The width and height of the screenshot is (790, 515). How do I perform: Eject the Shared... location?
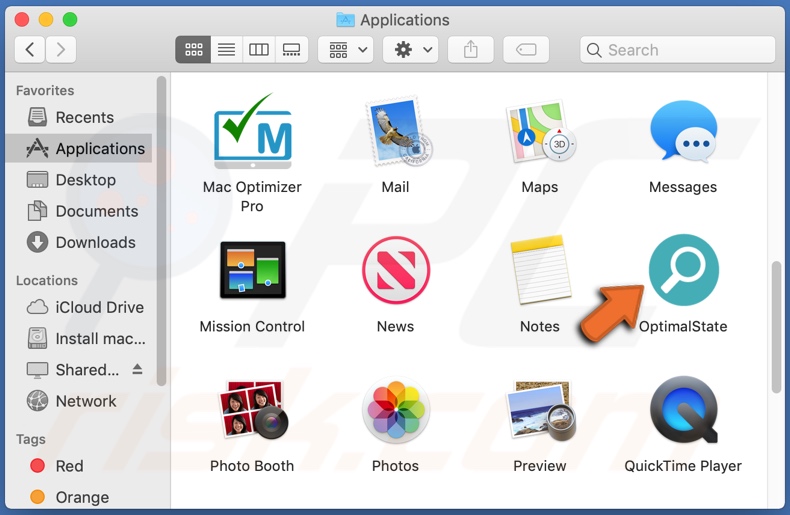[x=137, y=369]
